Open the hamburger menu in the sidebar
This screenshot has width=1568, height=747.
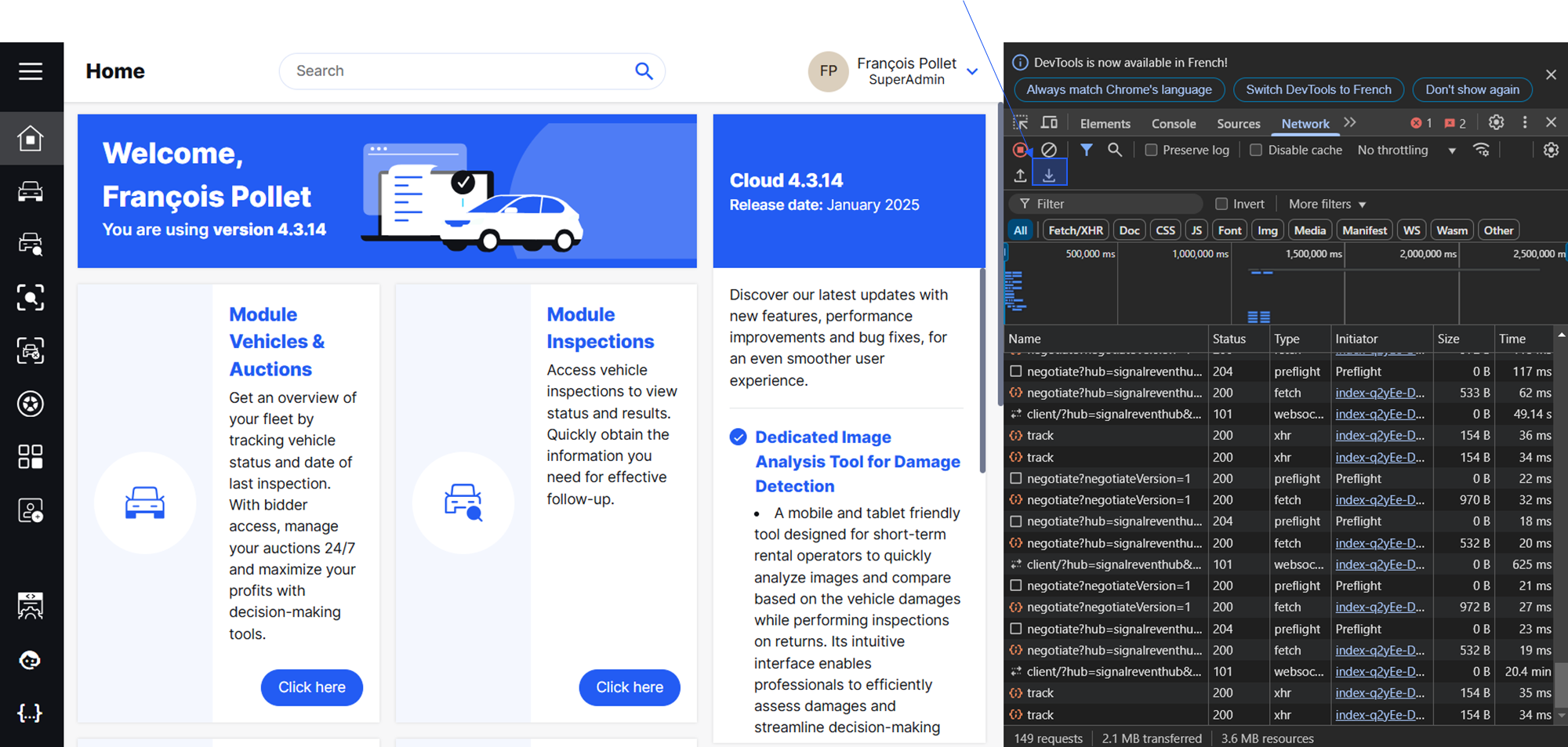coord(31,71)
